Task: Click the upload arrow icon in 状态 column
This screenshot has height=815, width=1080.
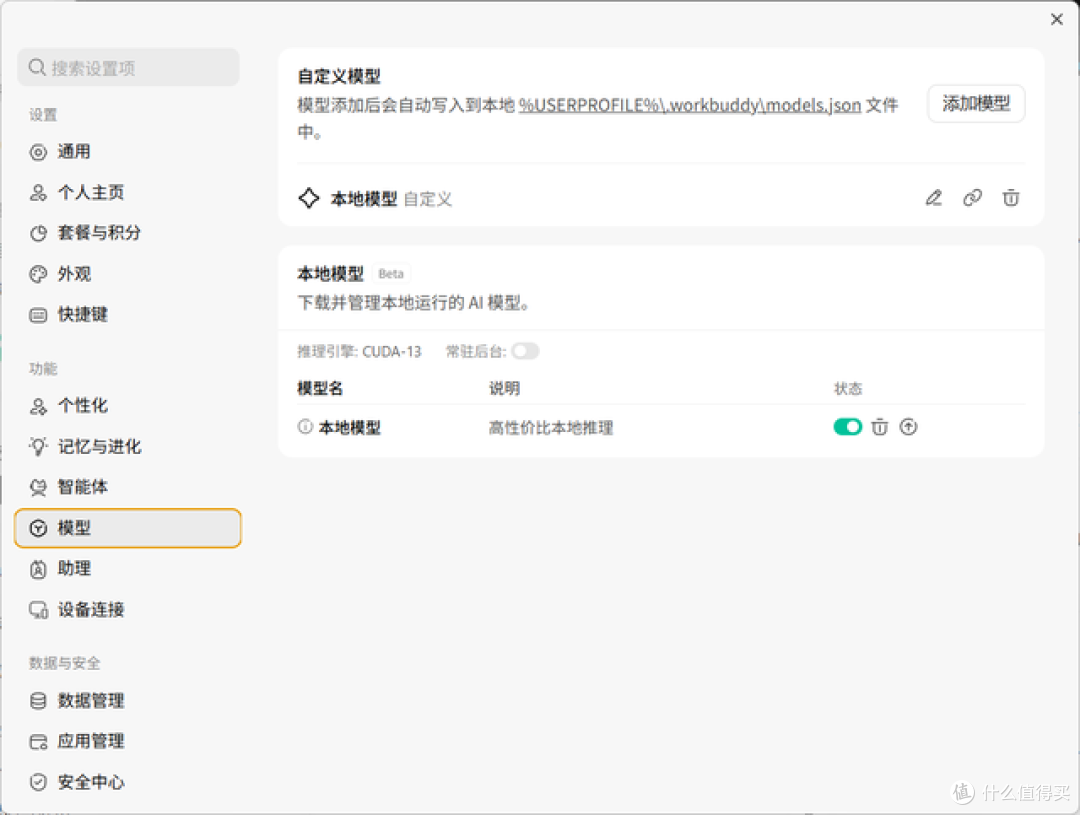Action: tap(908, 427)
